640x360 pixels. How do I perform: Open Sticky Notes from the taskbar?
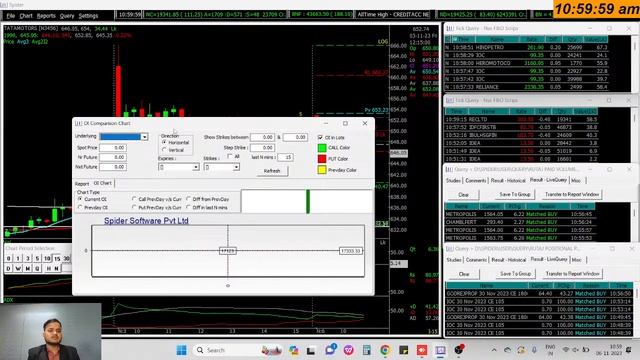point(403,350)
